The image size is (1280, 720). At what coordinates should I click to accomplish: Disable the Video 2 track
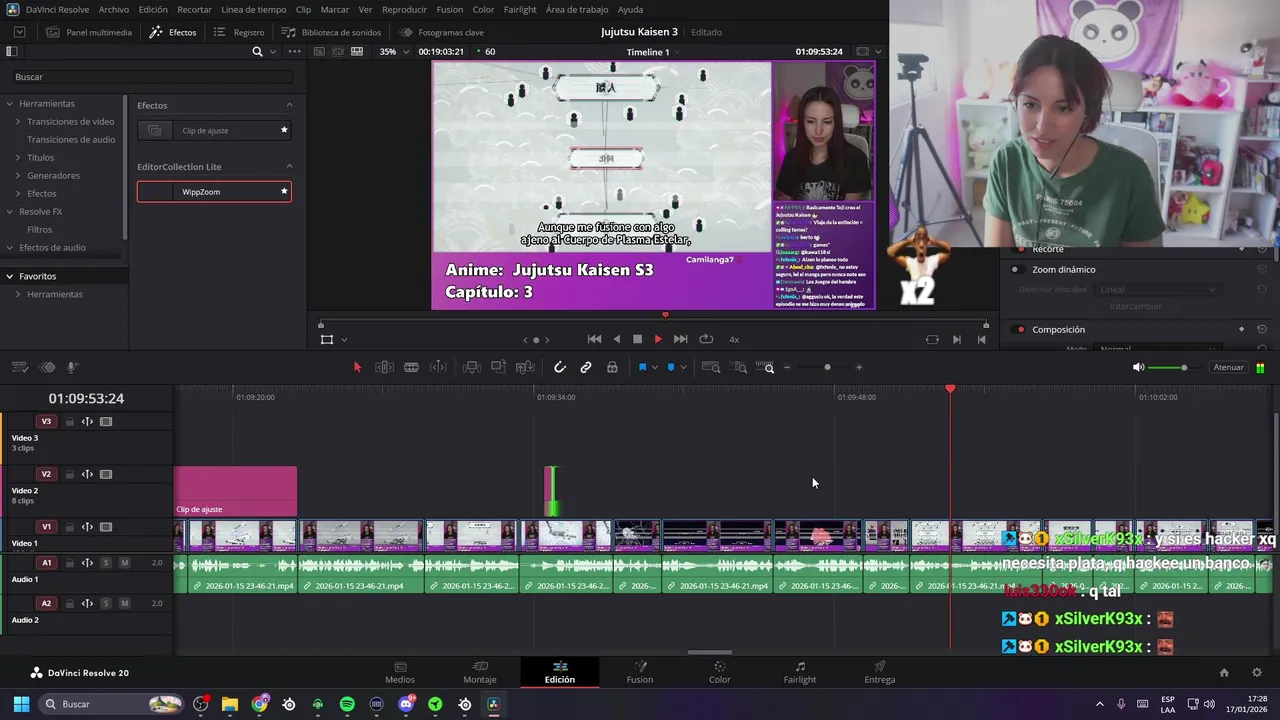[106, 474]
